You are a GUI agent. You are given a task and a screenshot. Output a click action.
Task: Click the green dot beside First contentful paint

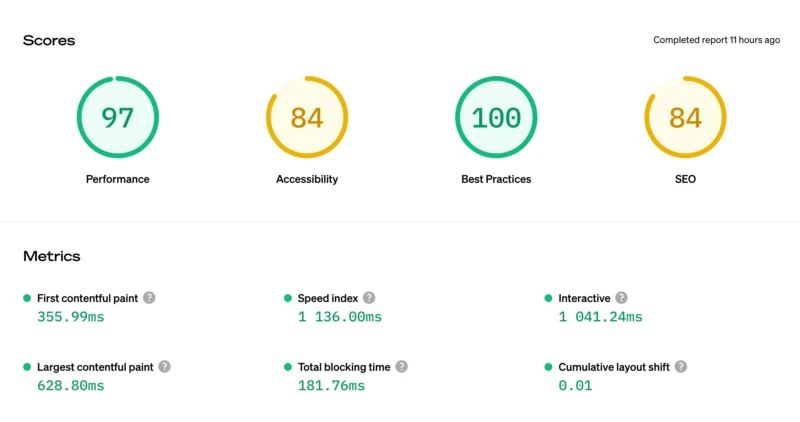27,298
